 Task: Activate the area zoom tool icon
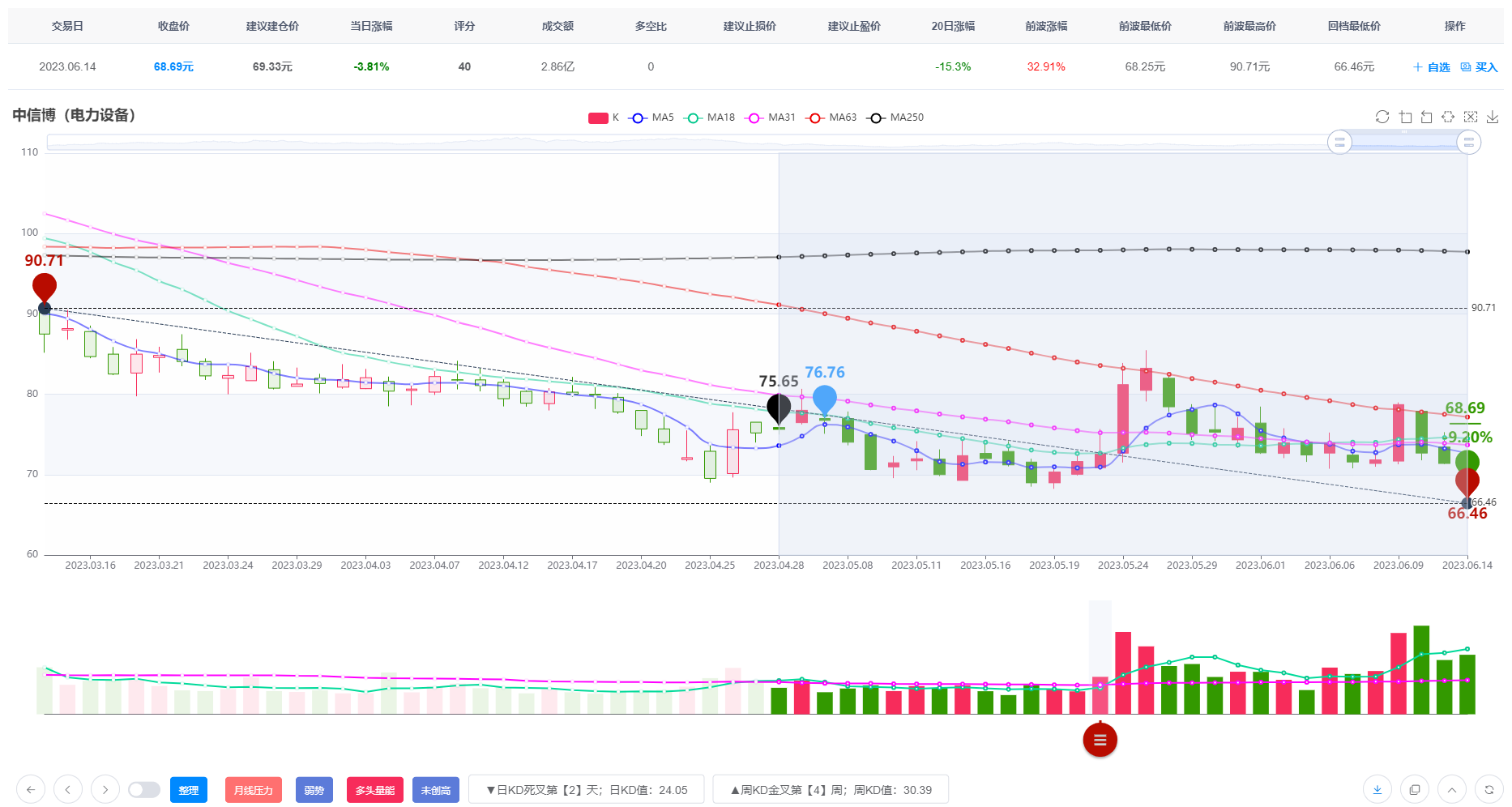(1405, 117)
